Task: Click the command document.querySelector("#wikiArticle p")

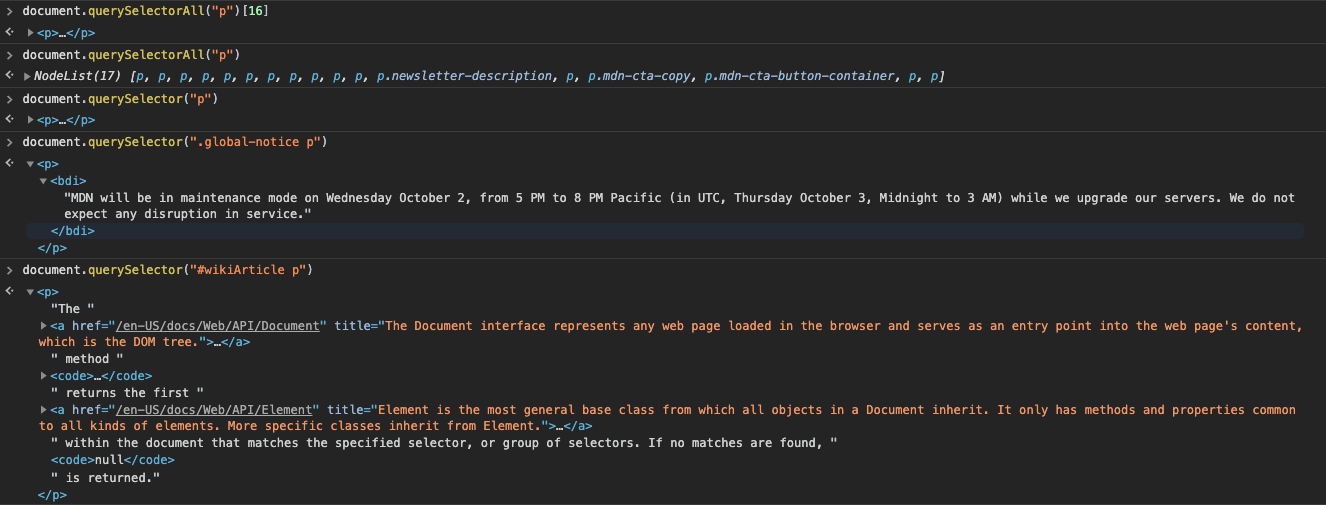Action: 168,270
